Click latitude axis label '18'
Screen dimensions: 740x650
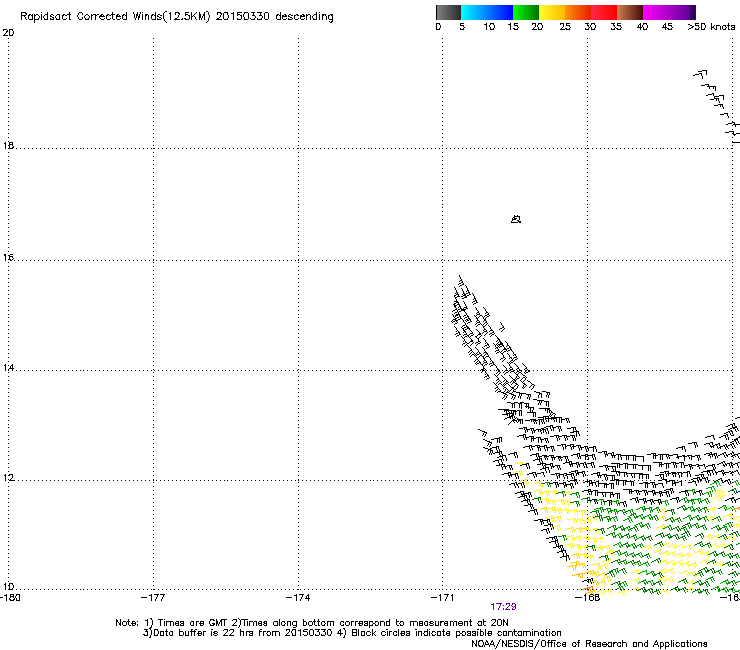pyautogui.click(x=8, y=145)
